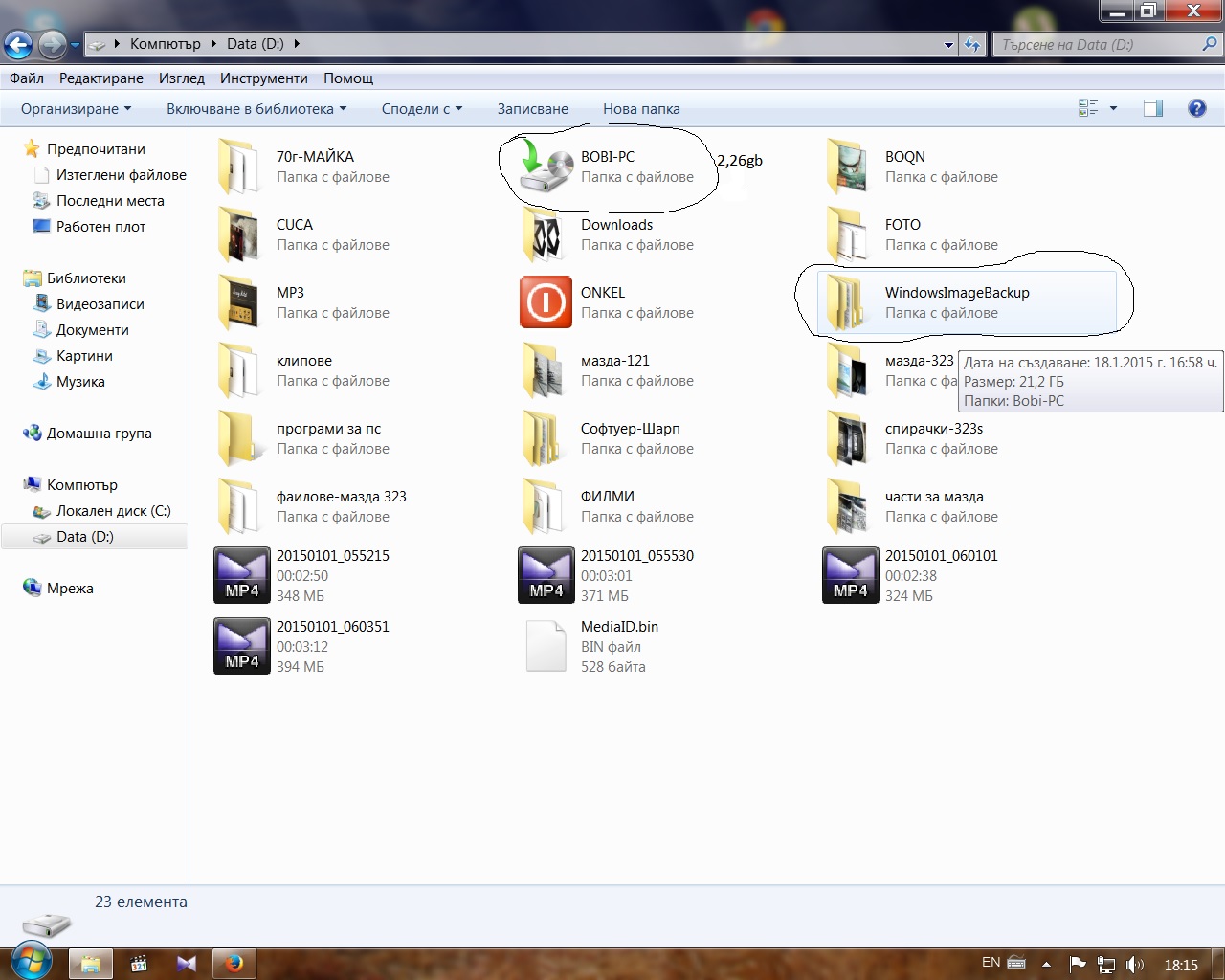Open Firefox from the taskbar
The width and height of the screenshot is (1225, 980).
[x=234, y=963]
